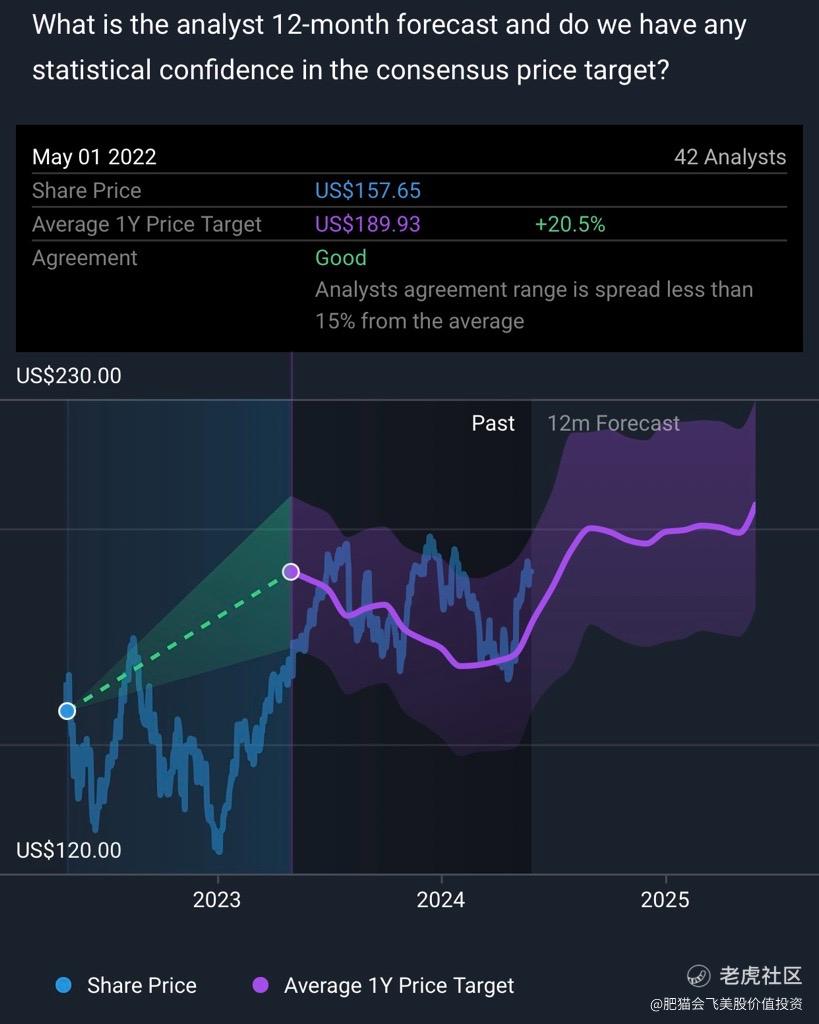Select the purple price target marker on chart
Image resolution: width=819 pixels, height=1024 pixels.
(291, 572)
